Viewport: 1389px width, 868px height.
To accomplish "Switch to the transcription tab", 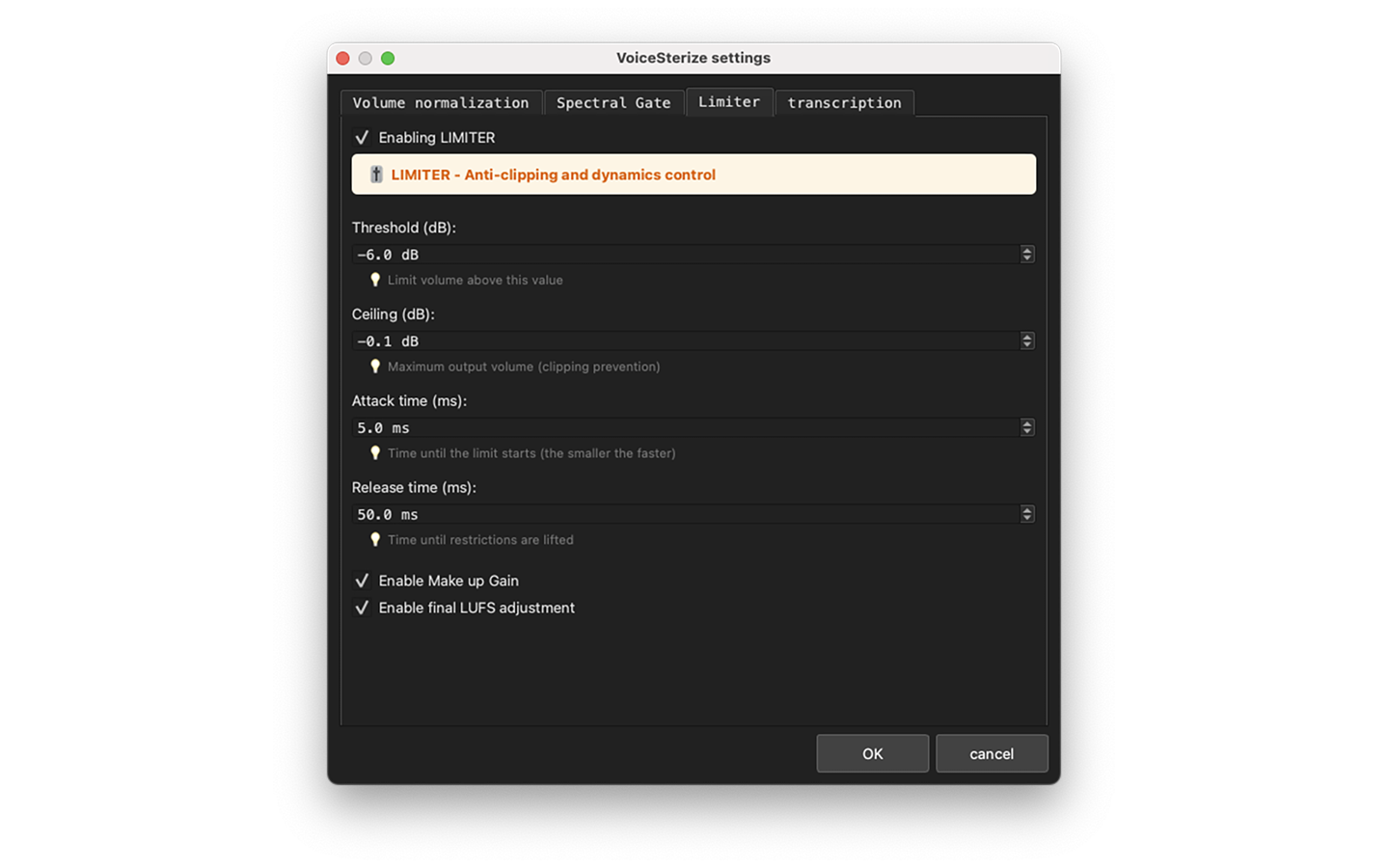I will point(844,102).
